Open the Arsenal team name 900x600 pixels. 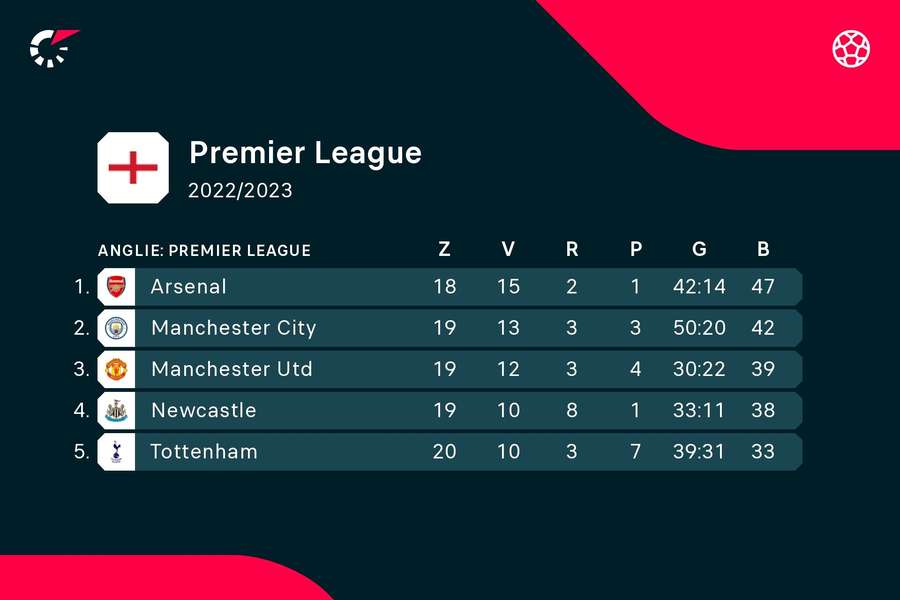coord(188,287)
